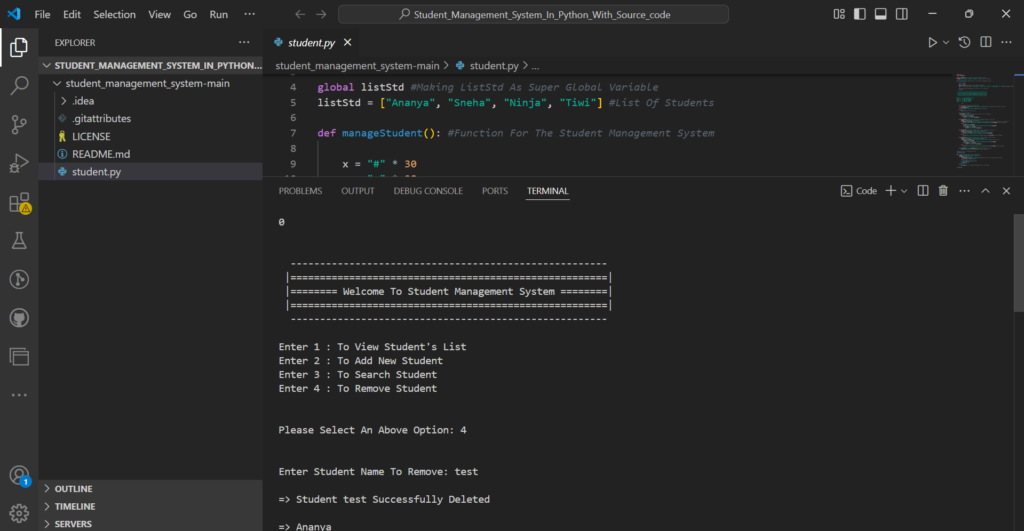This screenshot has width=1024, height=531.
Task: Expand the OUTLINE section
Action: tap(151, 489)
